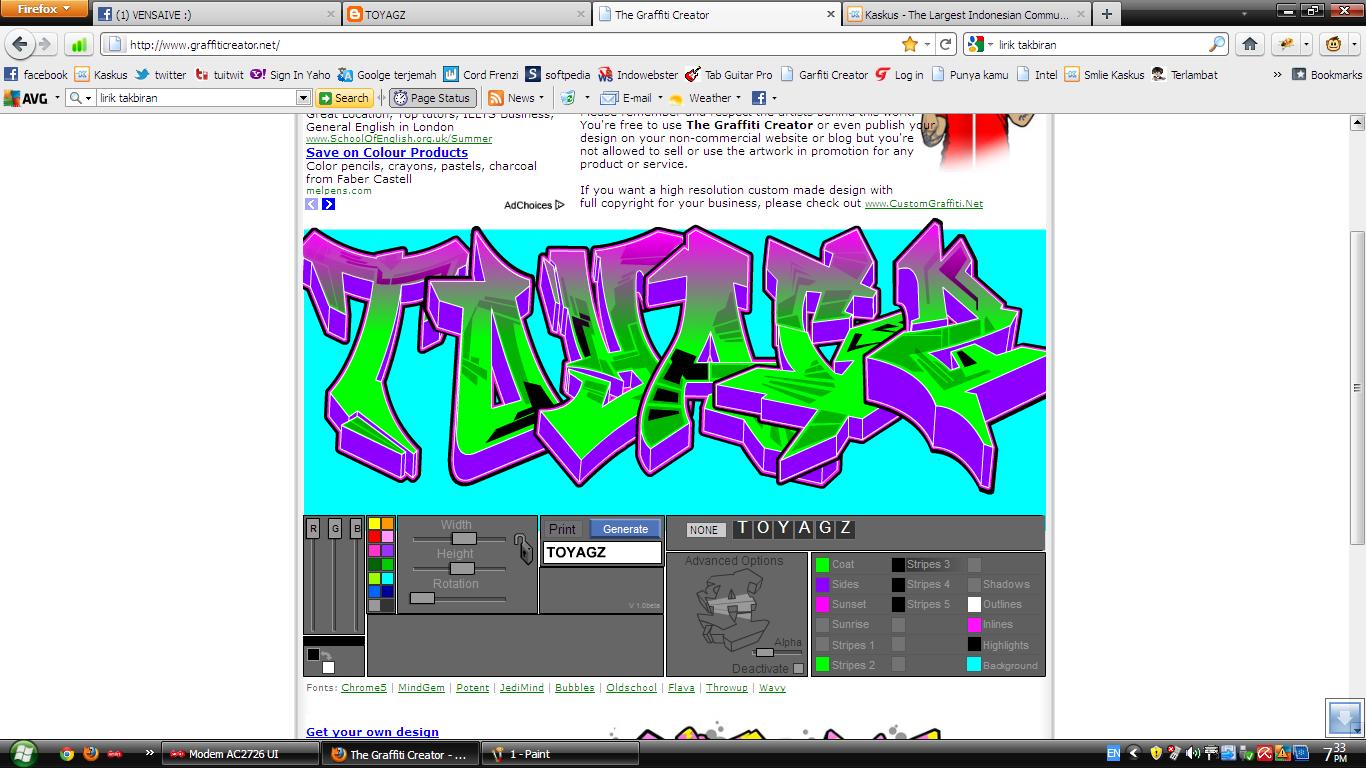Image resolution: width=1366 pixels, height=768 pixels.
Task: Choose the Wavy font link
Action: [772, 688]
